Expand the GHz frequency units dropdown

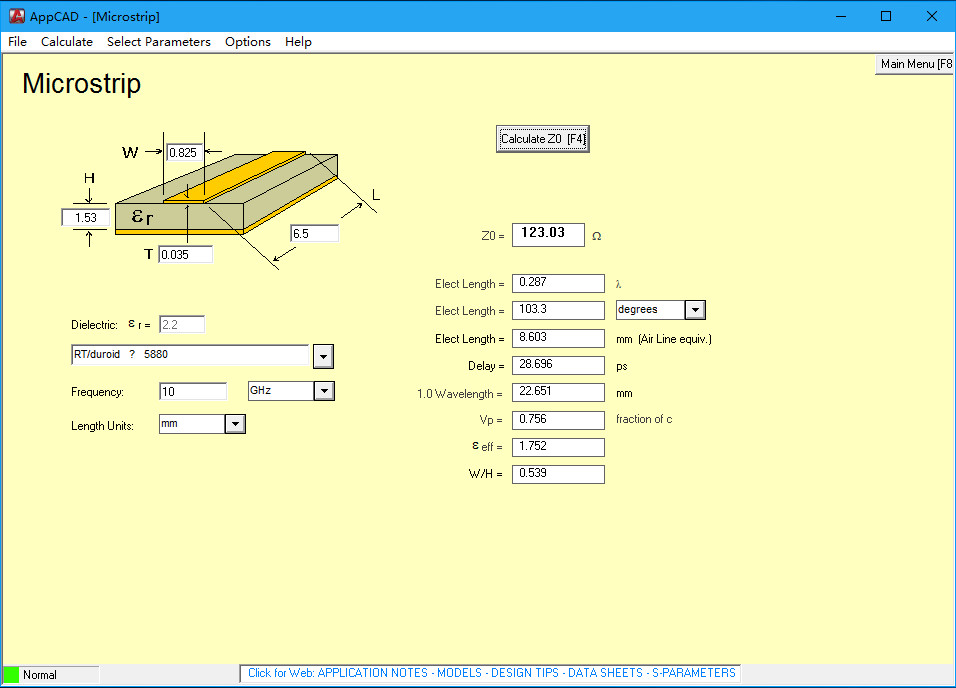click(324, 391)
